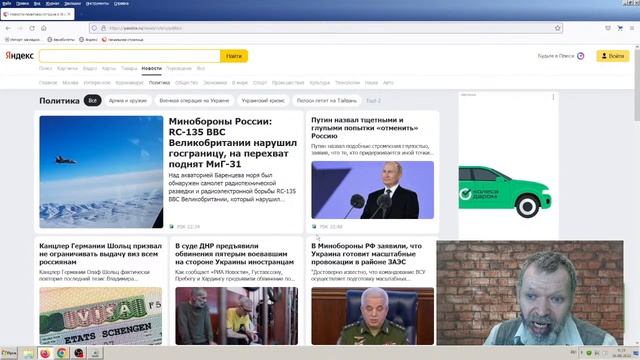
Task: Open the Путин назвал тщетными headline
Action: [364, 128]
